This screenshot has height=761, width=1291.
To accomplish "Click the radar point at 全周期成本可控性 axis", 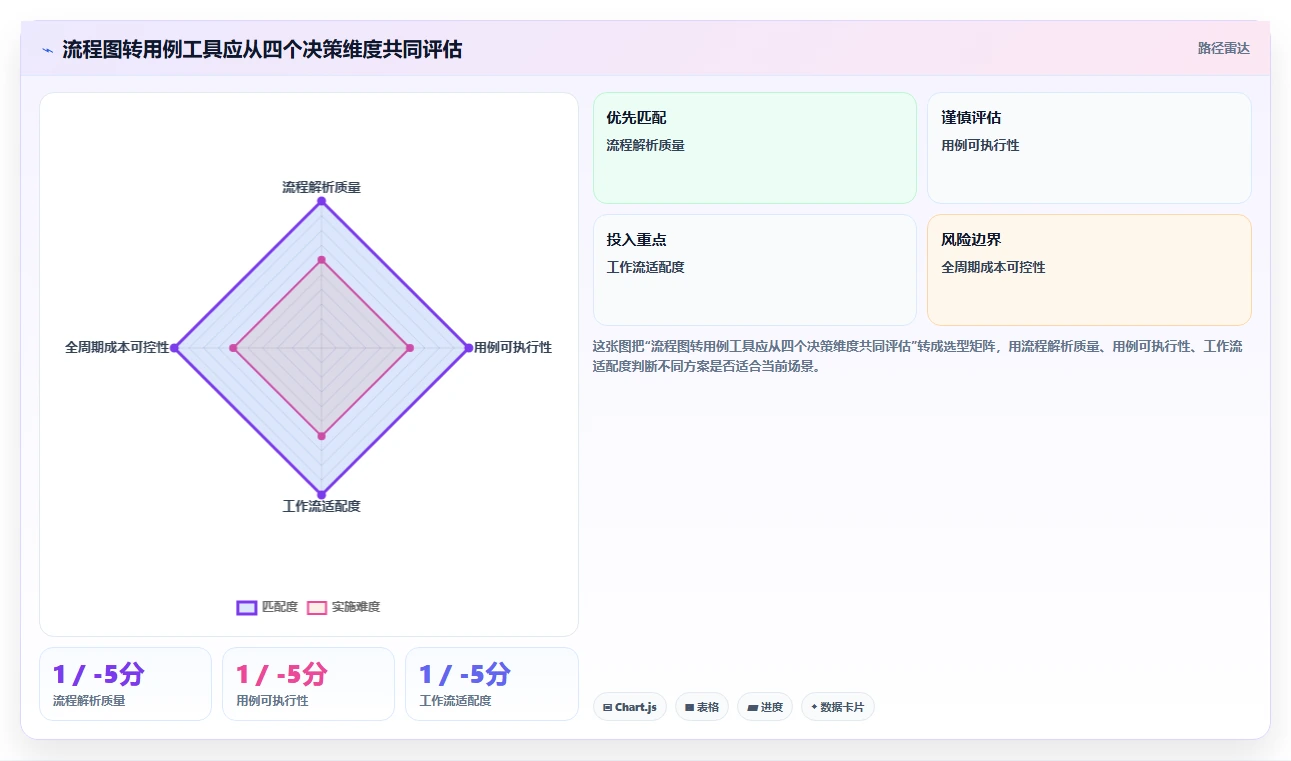I will coord(175,348).
